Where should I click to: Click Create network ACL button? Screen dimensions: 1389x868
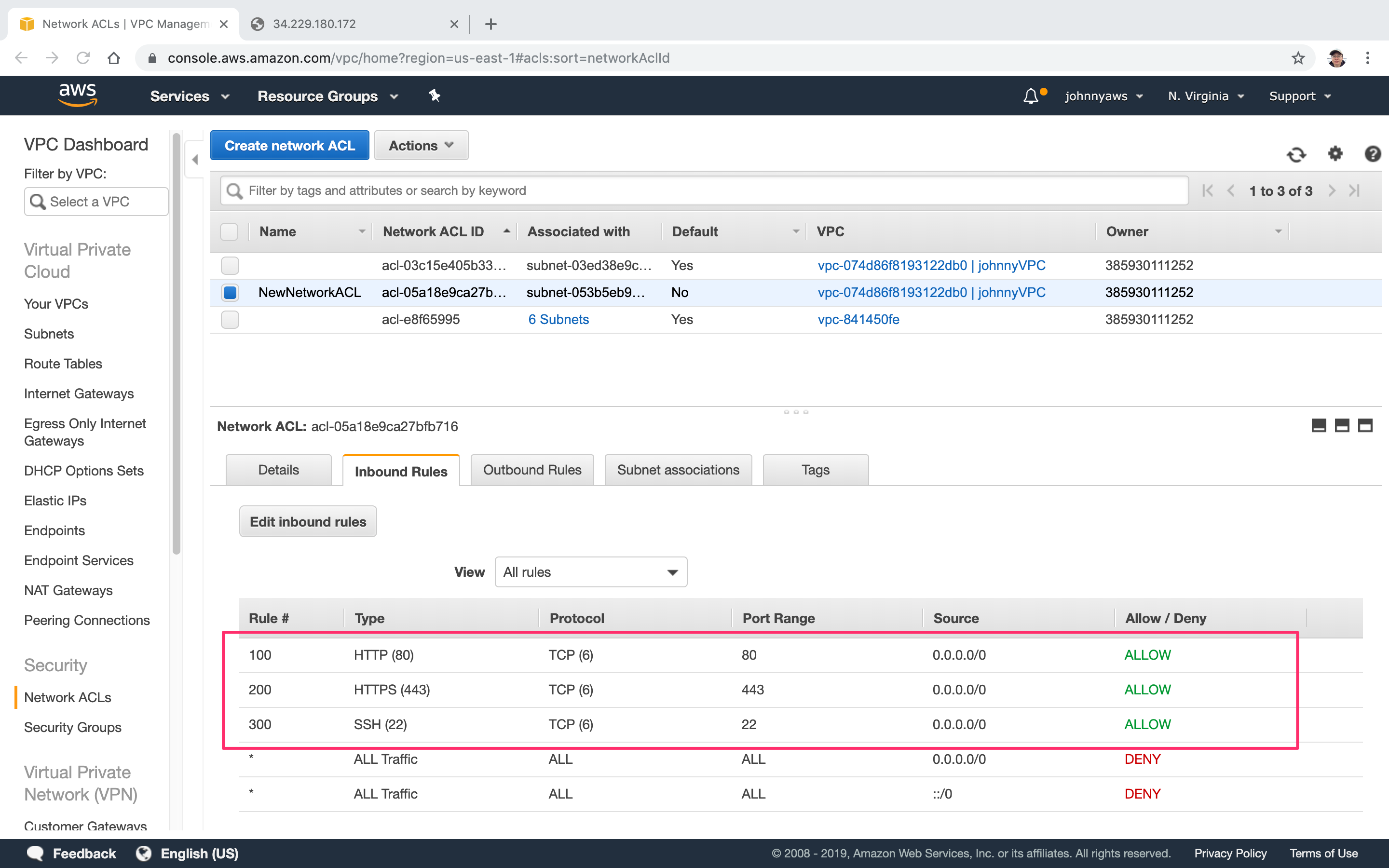click(x=289, y=145)
